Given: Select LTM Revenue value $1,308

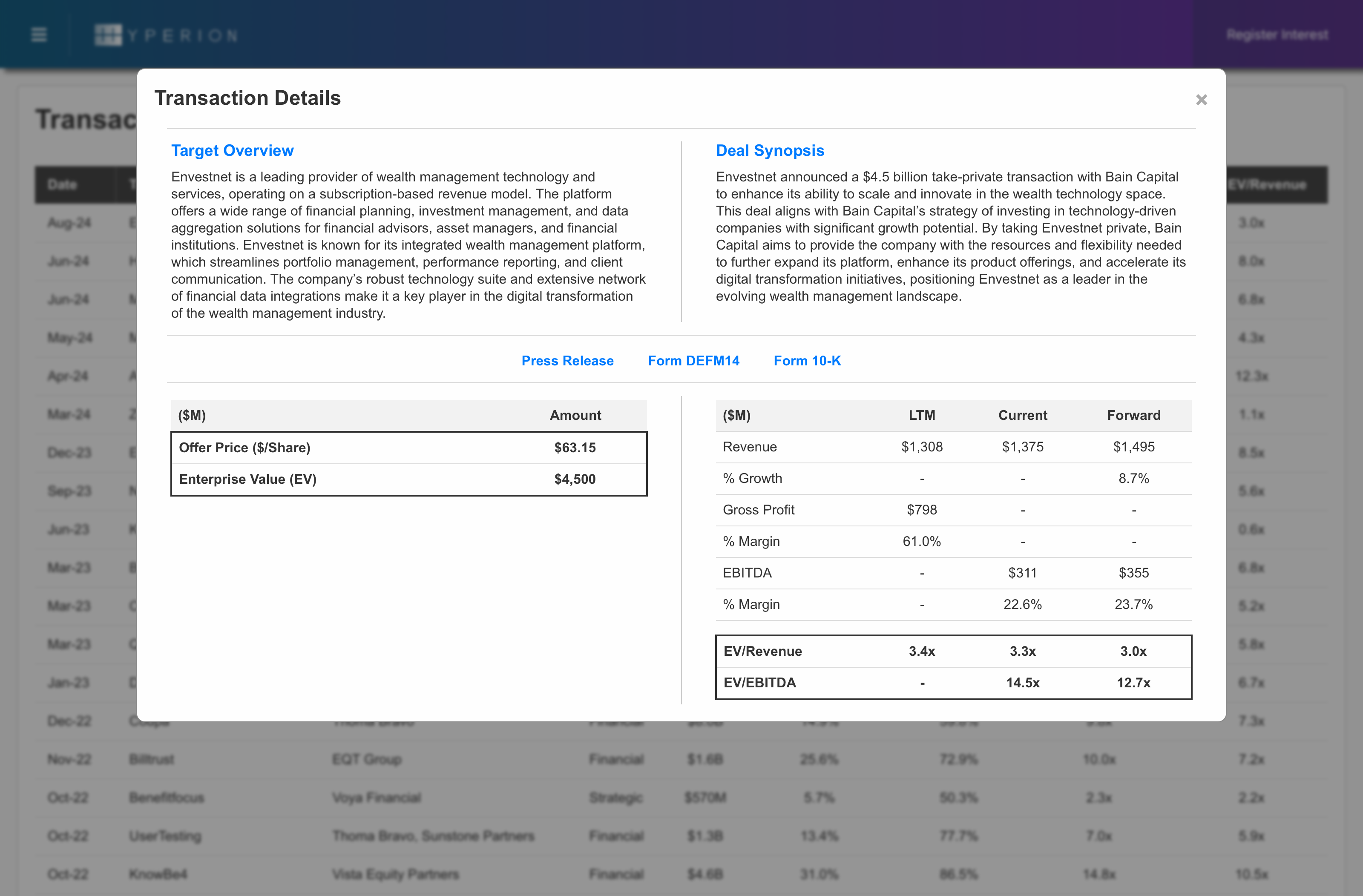Looking at the screenshot, I should point(921,447).
